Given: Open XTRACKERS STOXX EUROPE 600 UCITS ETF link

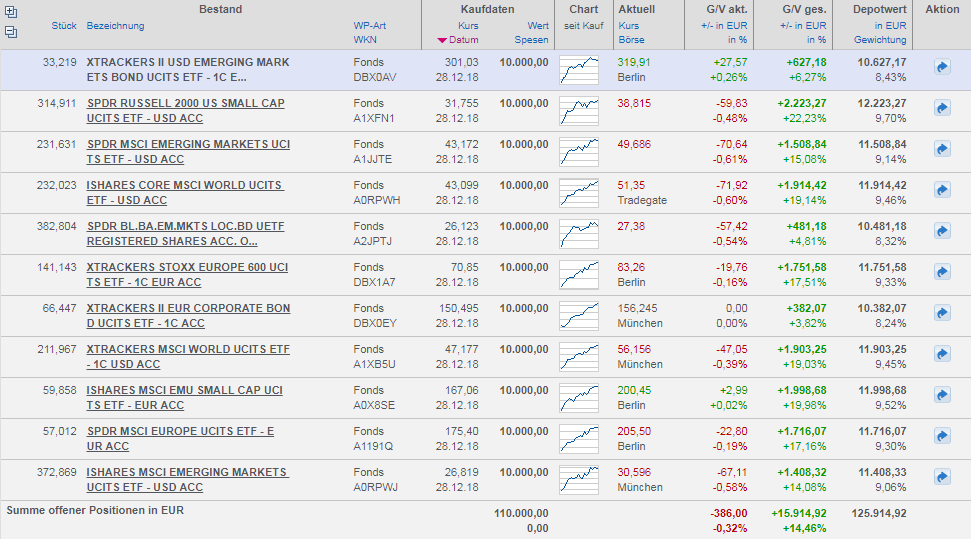Looking at the screenshot, I should [188, 274].
